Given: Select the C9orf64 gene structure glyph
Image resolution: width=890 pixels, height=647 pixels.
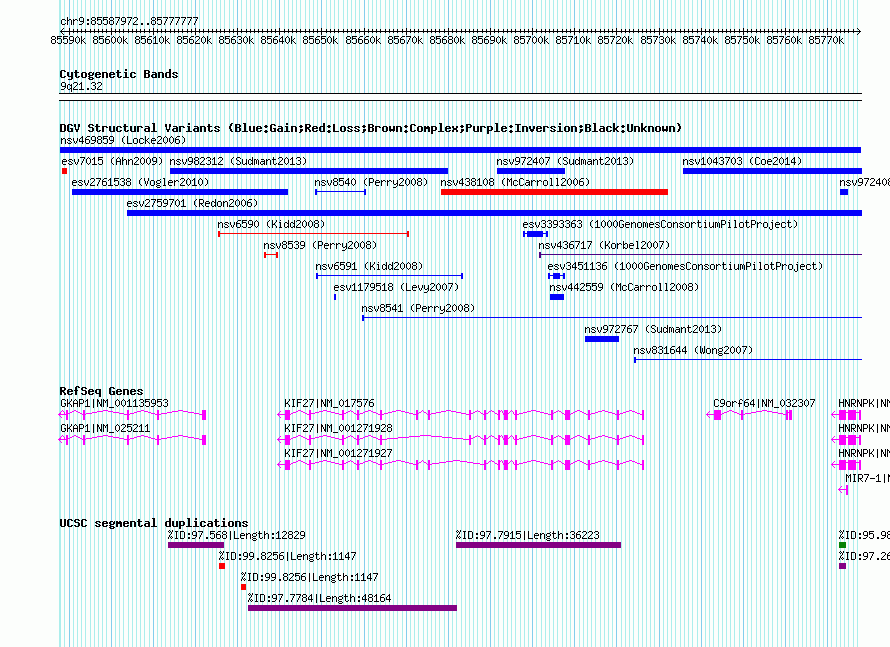Looking at the screenshot, I should tap(749, 415).
